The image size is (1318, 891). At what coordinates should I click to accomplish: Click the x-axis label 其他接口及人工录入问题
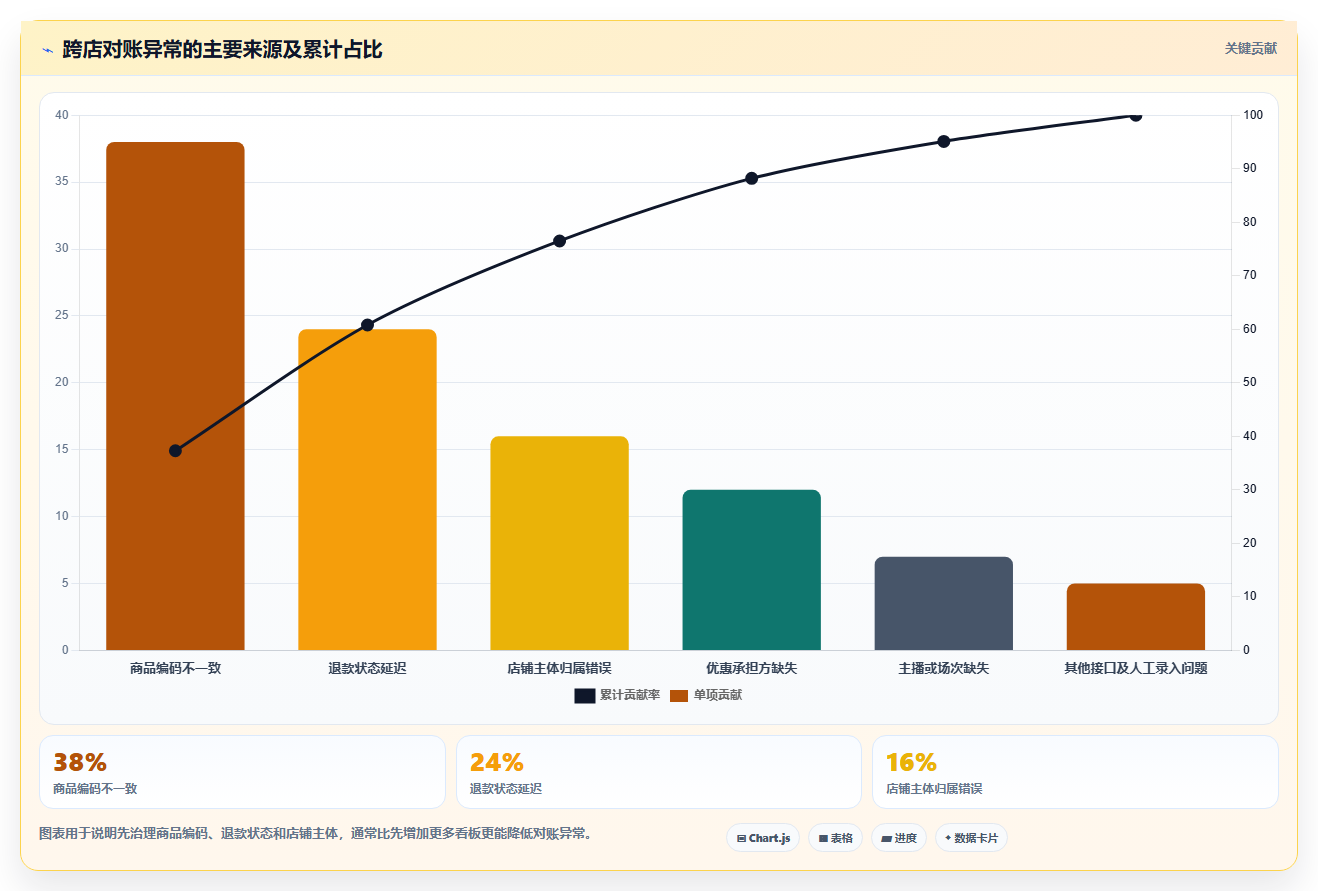[1135, 668]
